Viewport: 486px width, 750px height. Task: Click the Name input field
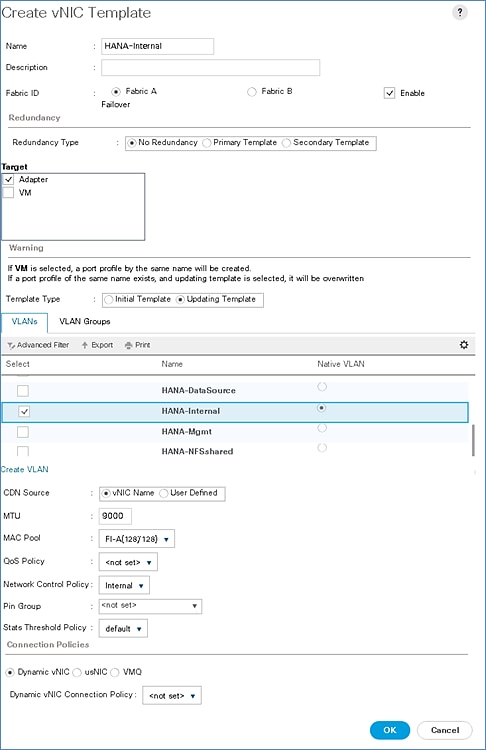coord(157,46)
